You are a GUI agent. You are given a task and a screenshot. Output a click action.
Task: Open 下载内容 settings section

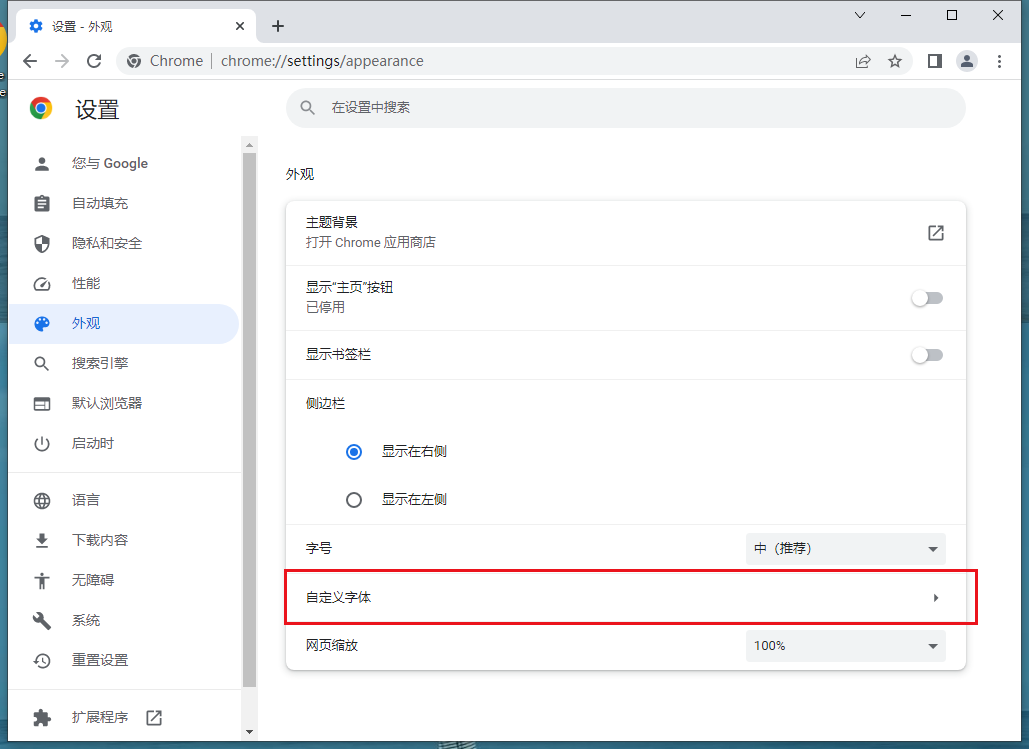tap(125, 540)
